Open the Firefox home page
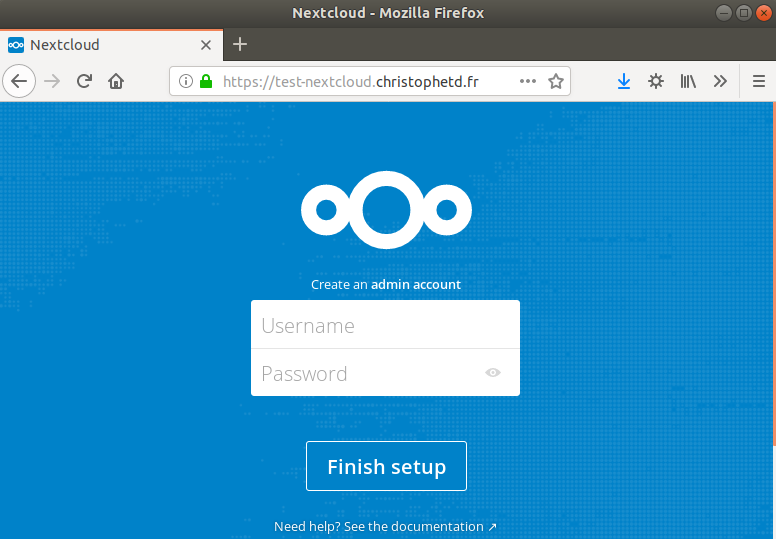 pyautogui.click(x=116, y=81)
